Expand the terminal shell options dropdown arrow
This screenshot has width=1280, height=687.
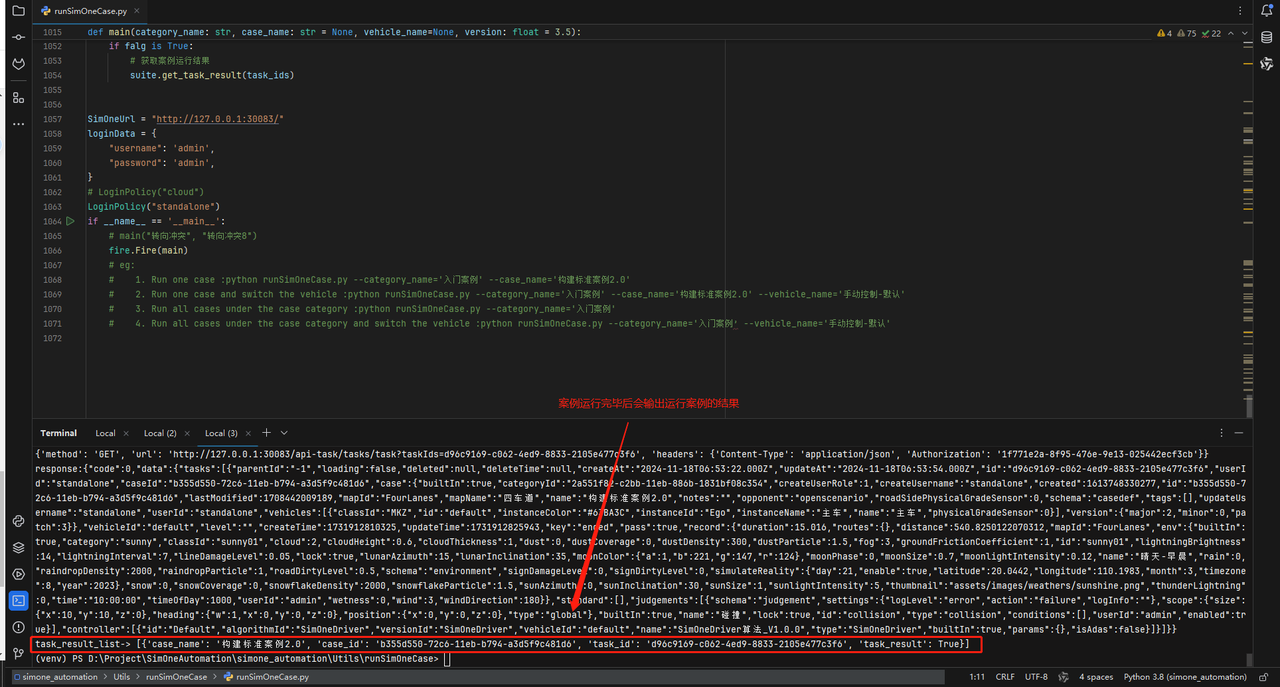[x=284, y=433]
